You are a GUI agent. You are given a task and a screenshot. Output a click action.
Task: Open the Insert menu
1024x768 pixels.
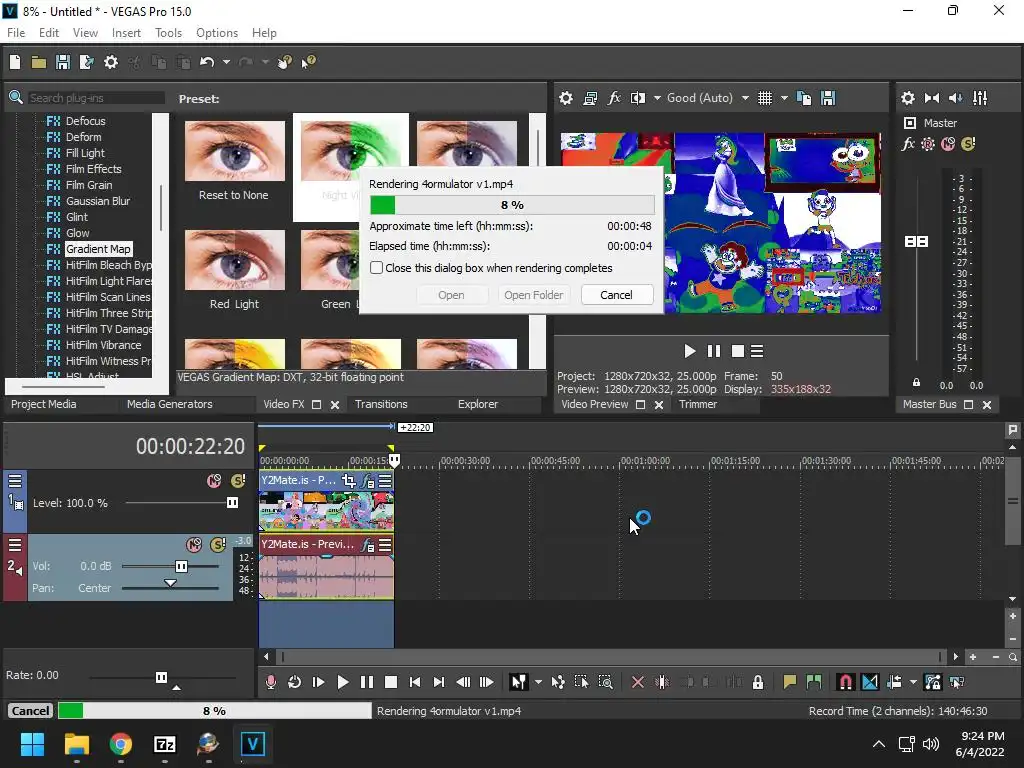point(126,33)
